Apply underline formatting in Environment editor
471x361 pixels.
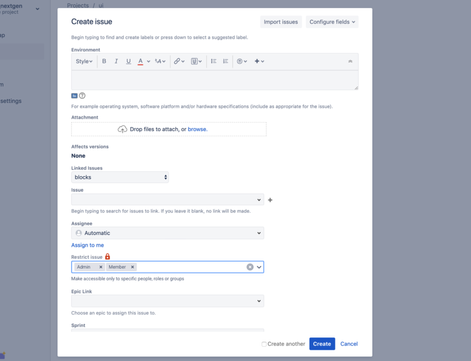coord(128,61)
